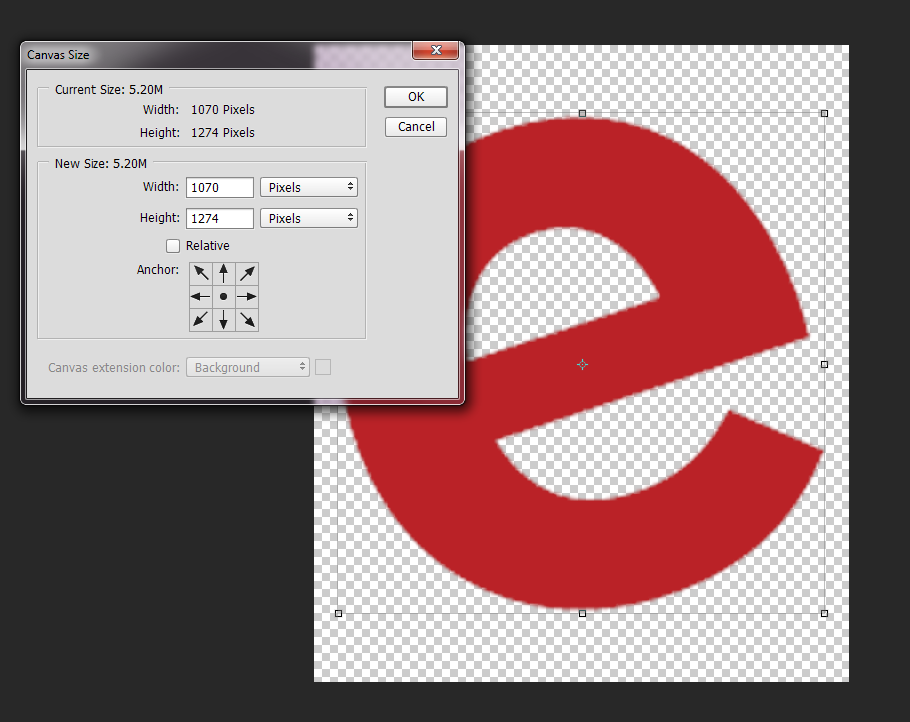The width and height of the screenshot is (910, 722).
Task: Click the canvas extension color swatch
Action: coord(322,367)
